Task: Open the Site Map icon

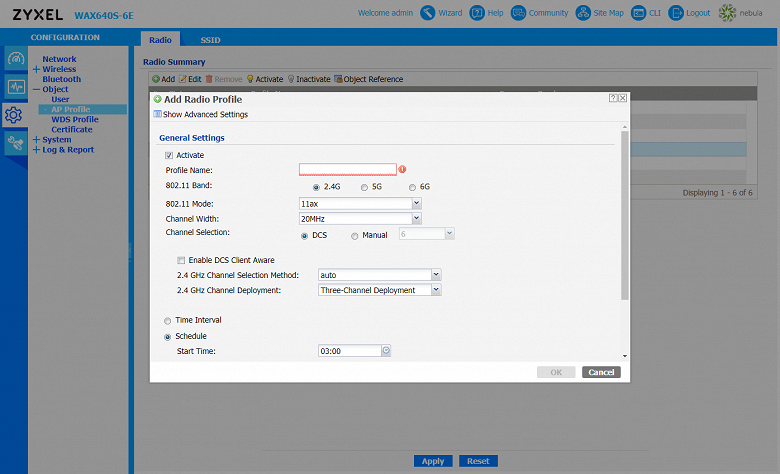Action: coord(585,13)
